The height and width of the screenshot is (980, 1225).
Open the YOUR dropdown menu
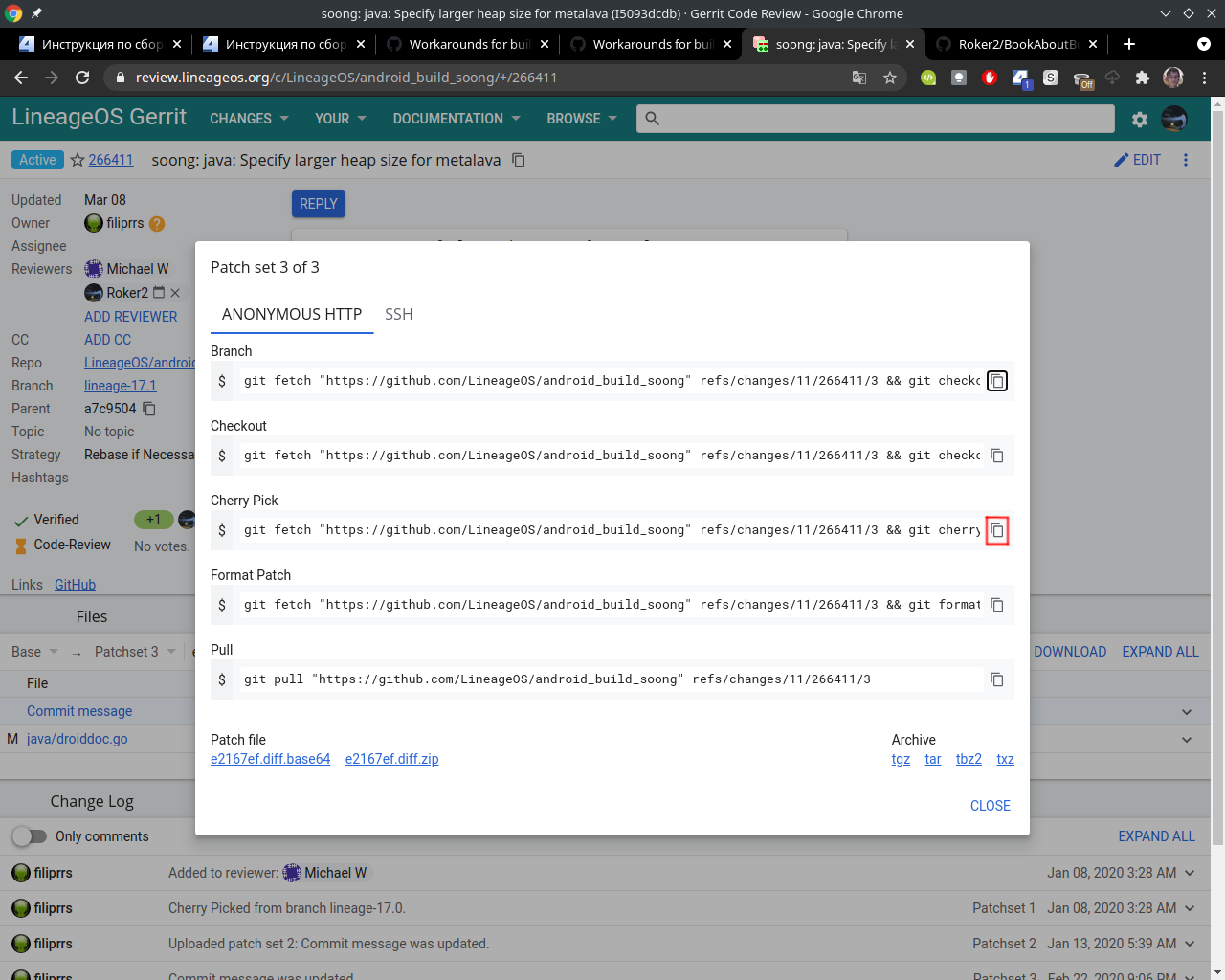(x=341, y=119)
